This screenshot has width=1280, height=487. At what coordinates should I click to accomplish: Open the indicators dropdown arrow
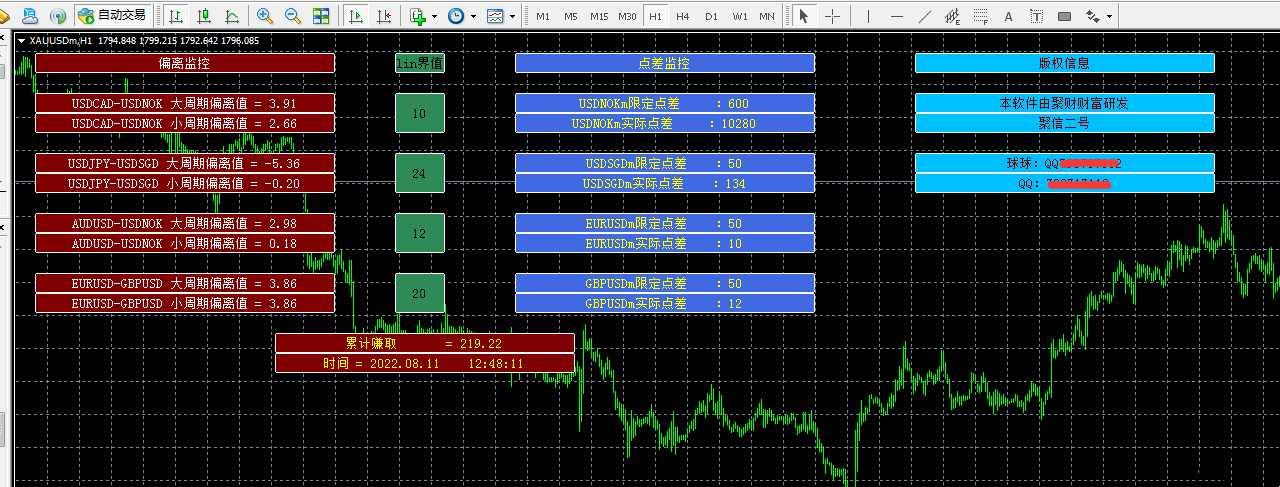click(x=434, y=16)
